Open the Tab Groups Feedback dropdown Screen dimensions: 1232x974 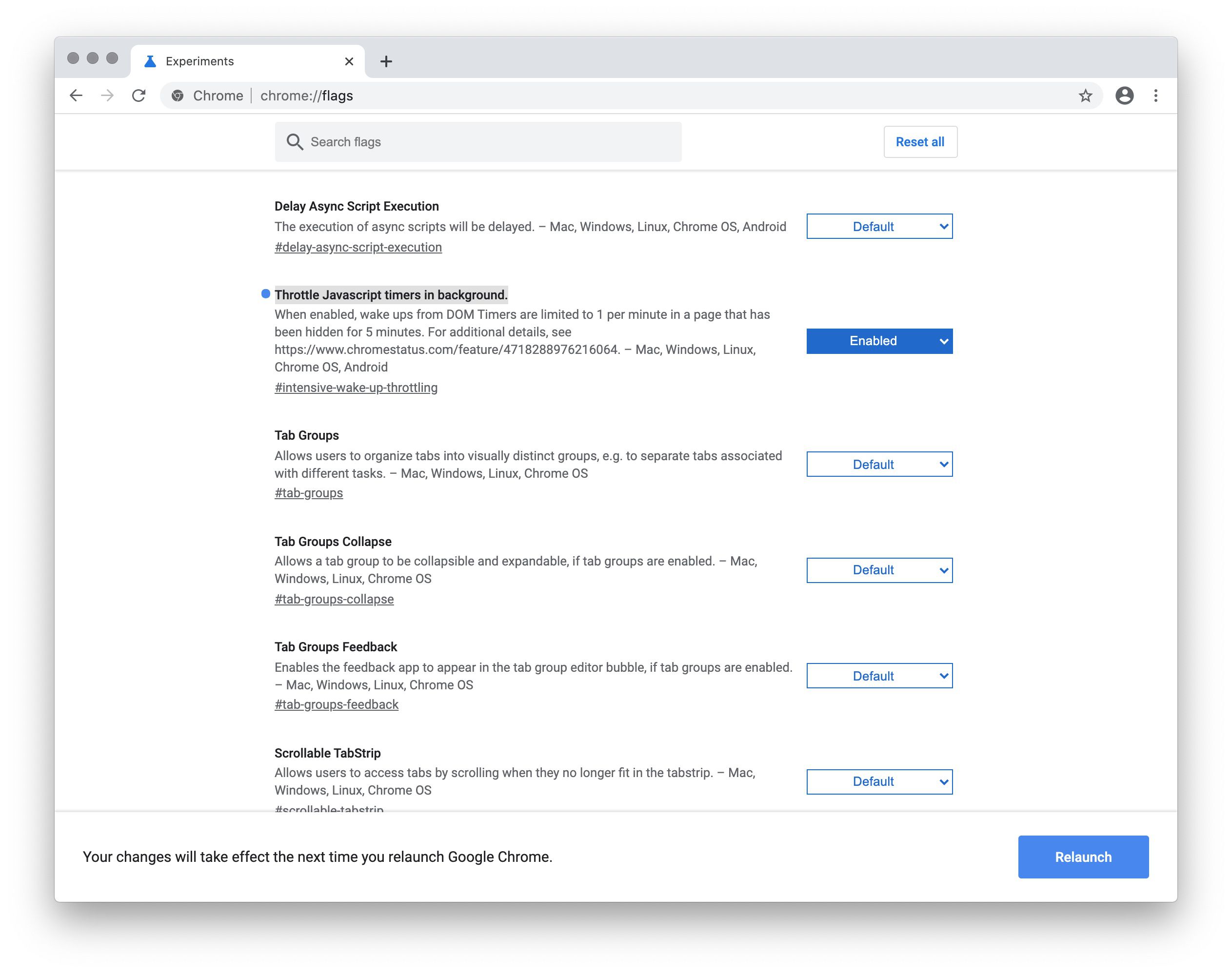(x=878, y=675)
